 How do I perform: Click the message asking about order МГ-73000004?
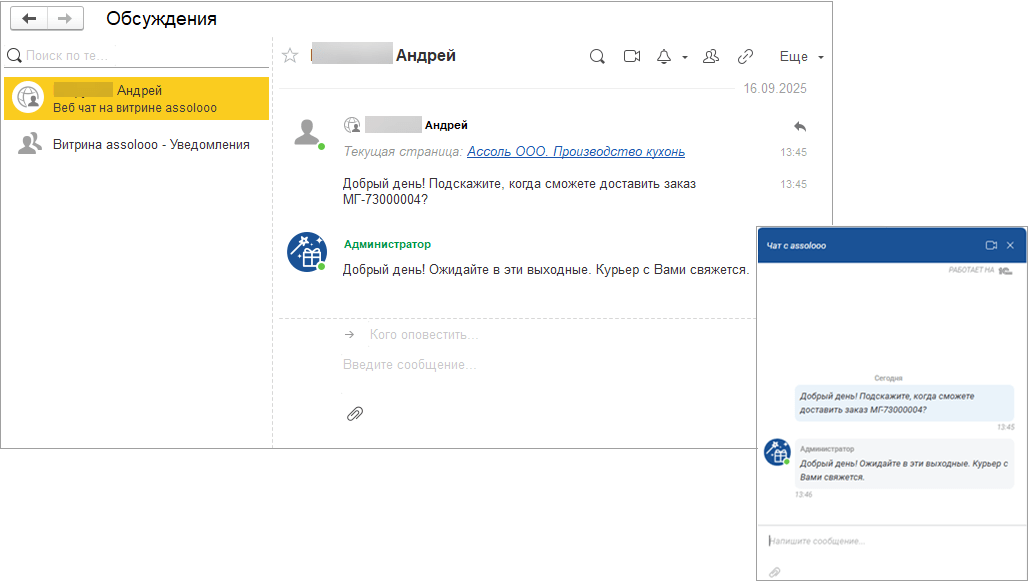pyautogui.click(x=519, y=191)
